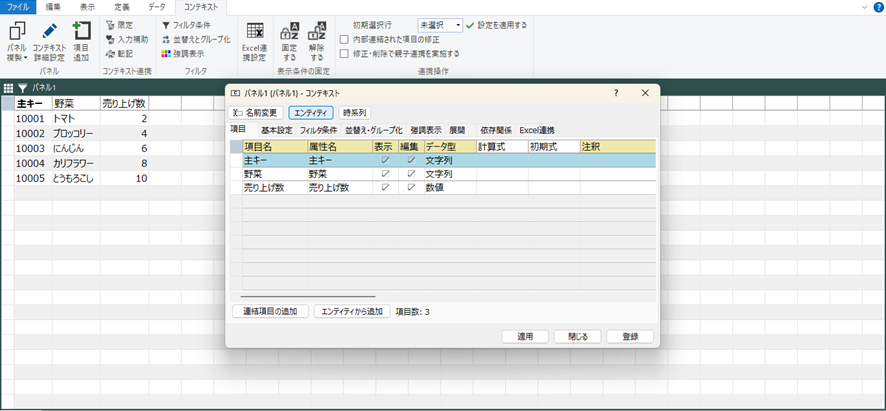
Task: Expand the パネル複製 dropdown arrow
Action: 26,57
